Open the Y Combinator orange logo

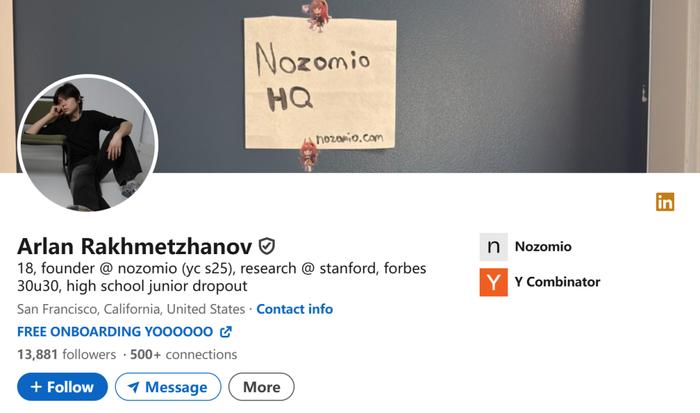[493, 282]
